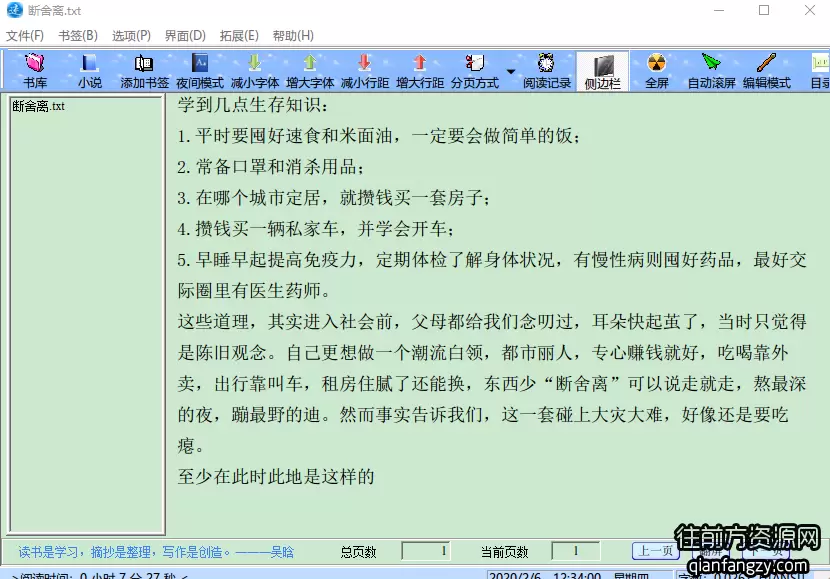The image size is (830, 579).
Task: Increase font size with 增大字体
Action: [x=310, y=71]
